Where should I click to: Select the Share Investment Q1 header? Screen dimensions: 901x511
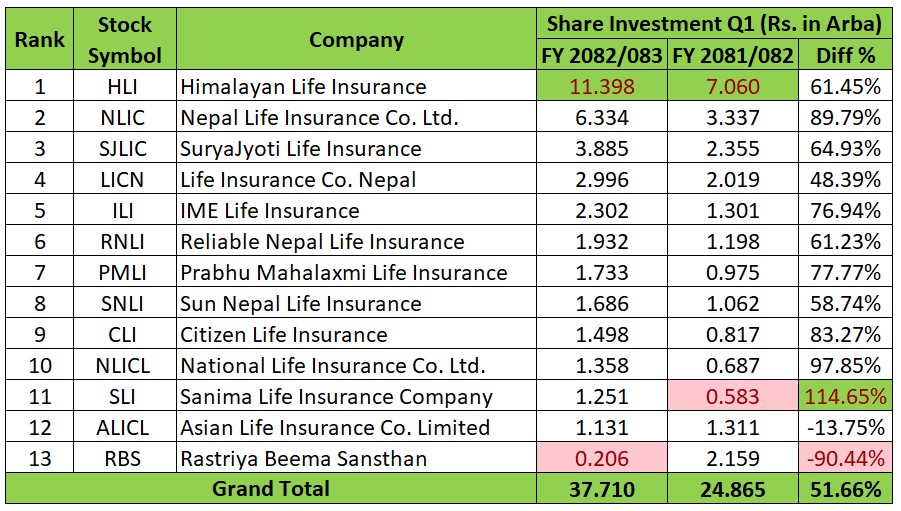(715, 23)
